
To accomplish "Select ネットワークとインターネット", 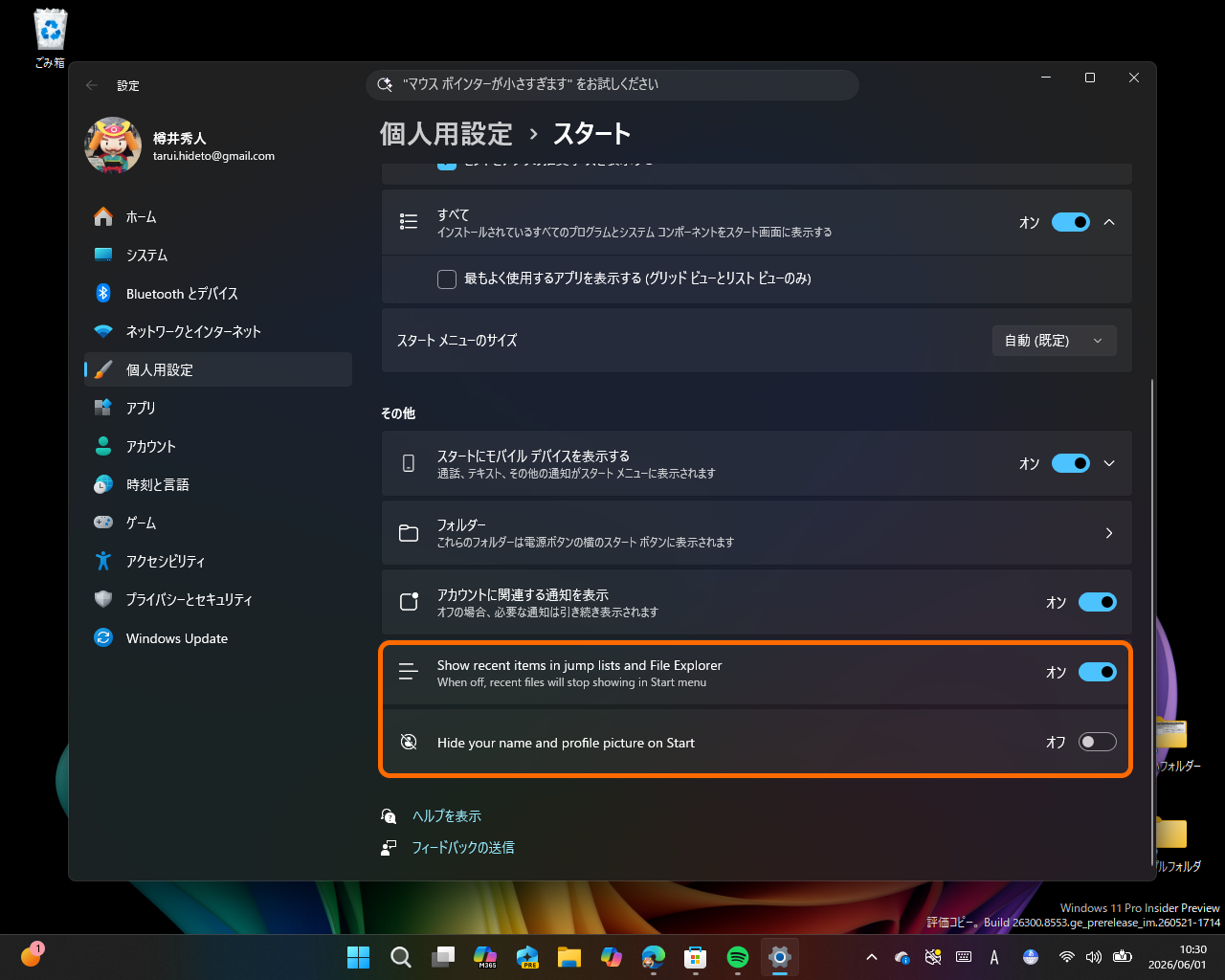I will (218, 332).
